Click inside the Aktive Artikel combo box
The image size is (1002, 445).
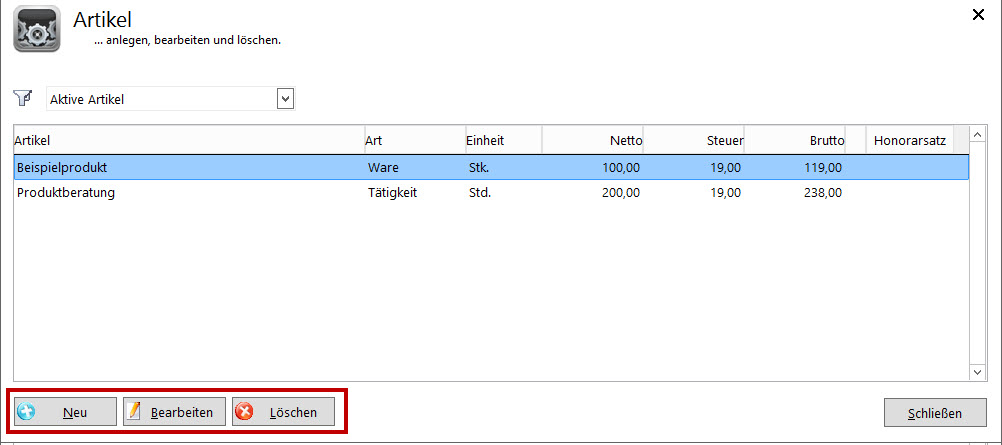coord(160,99)
